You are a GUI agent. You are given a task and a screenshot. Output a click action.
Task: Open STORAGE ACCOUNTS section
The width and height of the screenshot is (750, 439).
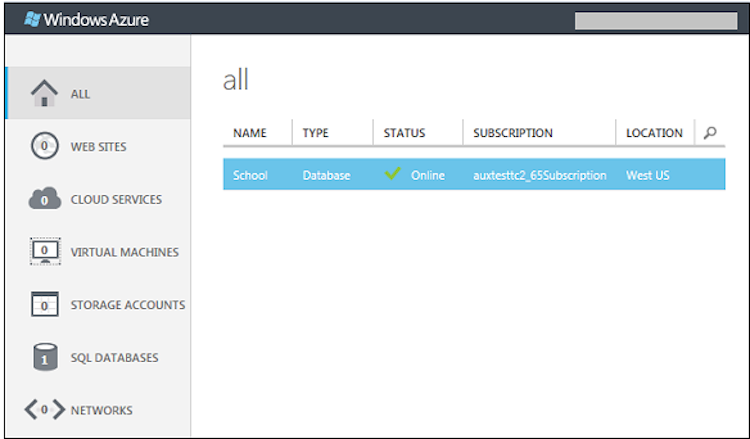[x=128, y=305]
